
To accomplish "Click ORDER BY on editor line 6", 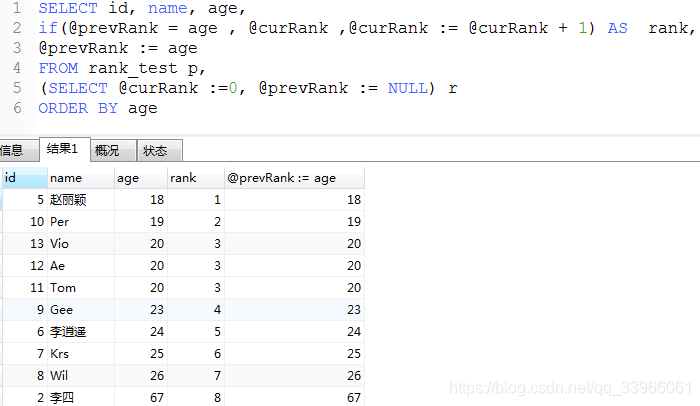I will click(78, 108).
